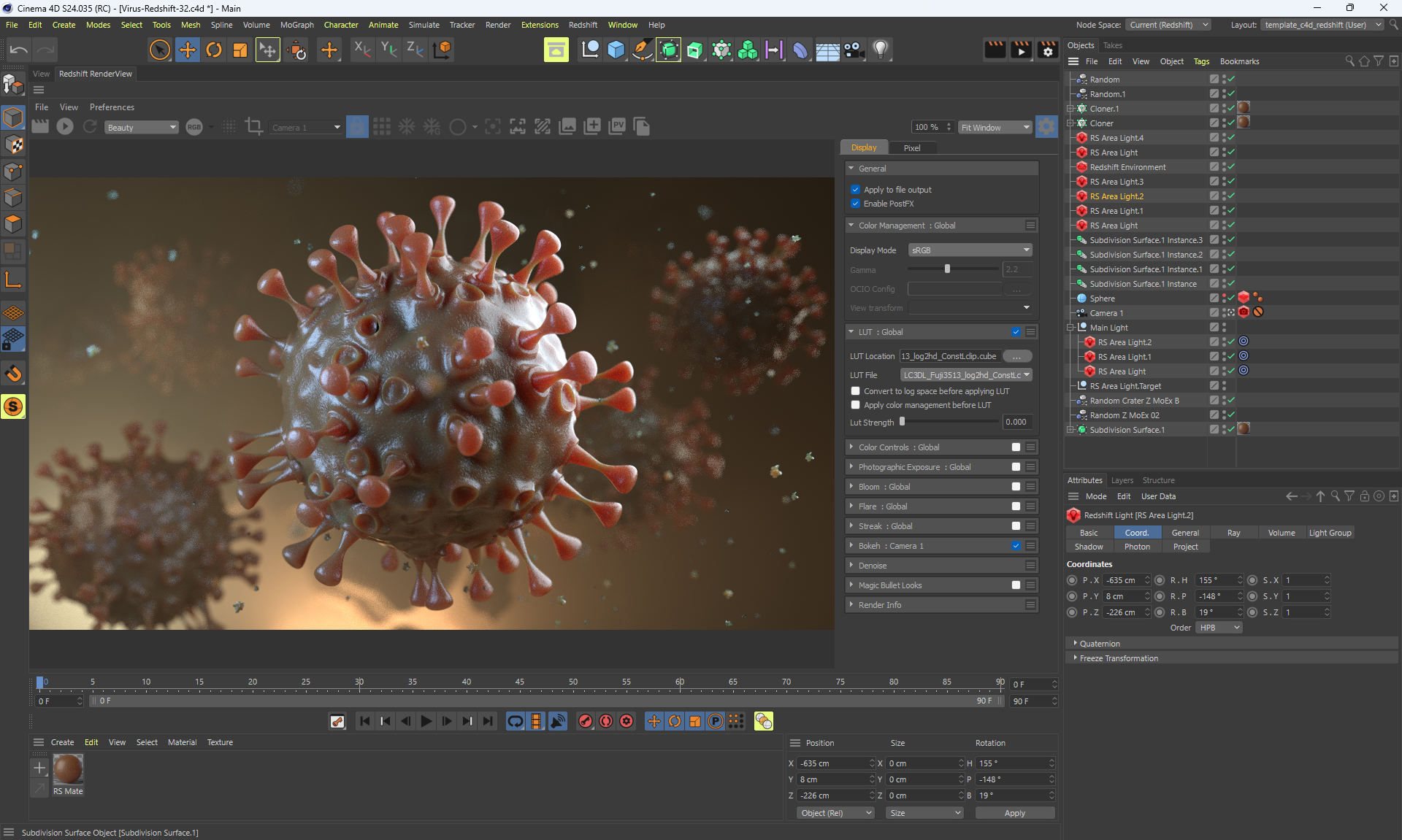Uncheck Apply to file output
Viewport: 1402px width, 840px height.
pyautogui.click(x=855, y=190)
